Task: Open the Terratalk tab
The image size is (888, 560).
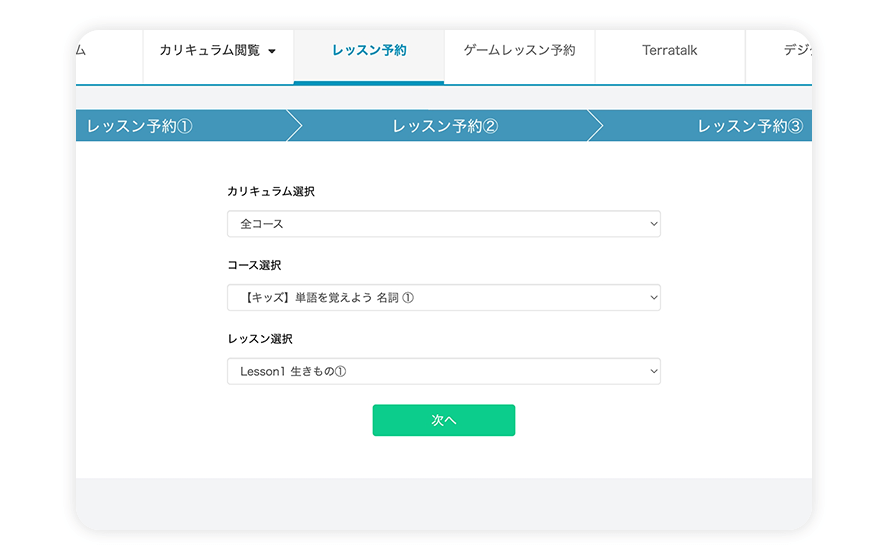Action: 669,51
